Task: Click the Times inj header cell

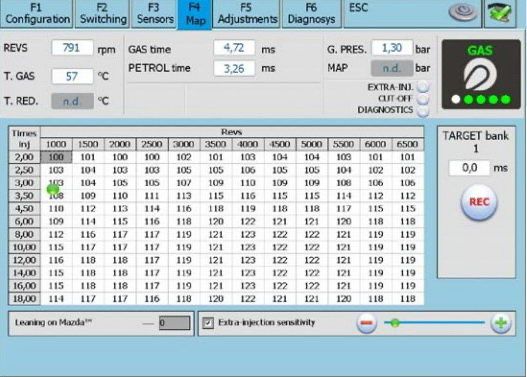Action: pyautogui.click(x=24, y=139)
